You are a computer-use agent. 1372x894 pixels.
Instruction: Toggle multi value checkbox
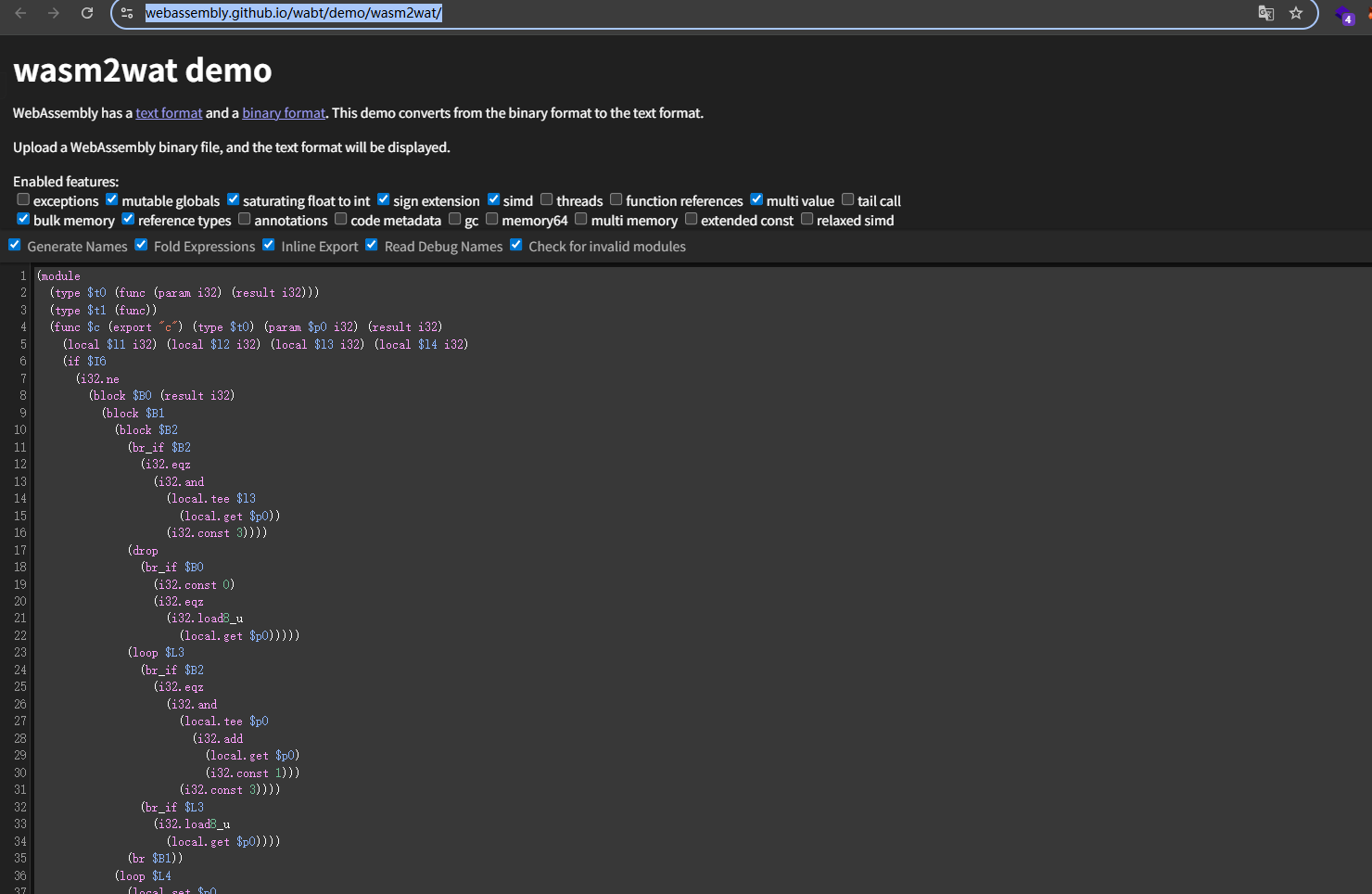pos(756,199)
